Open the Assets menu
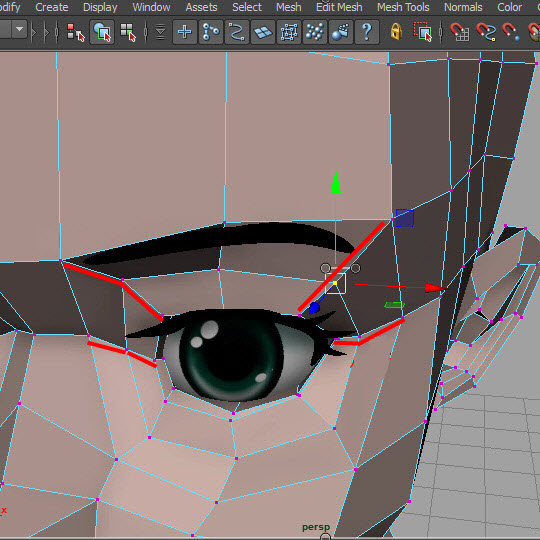 (201, 7)
